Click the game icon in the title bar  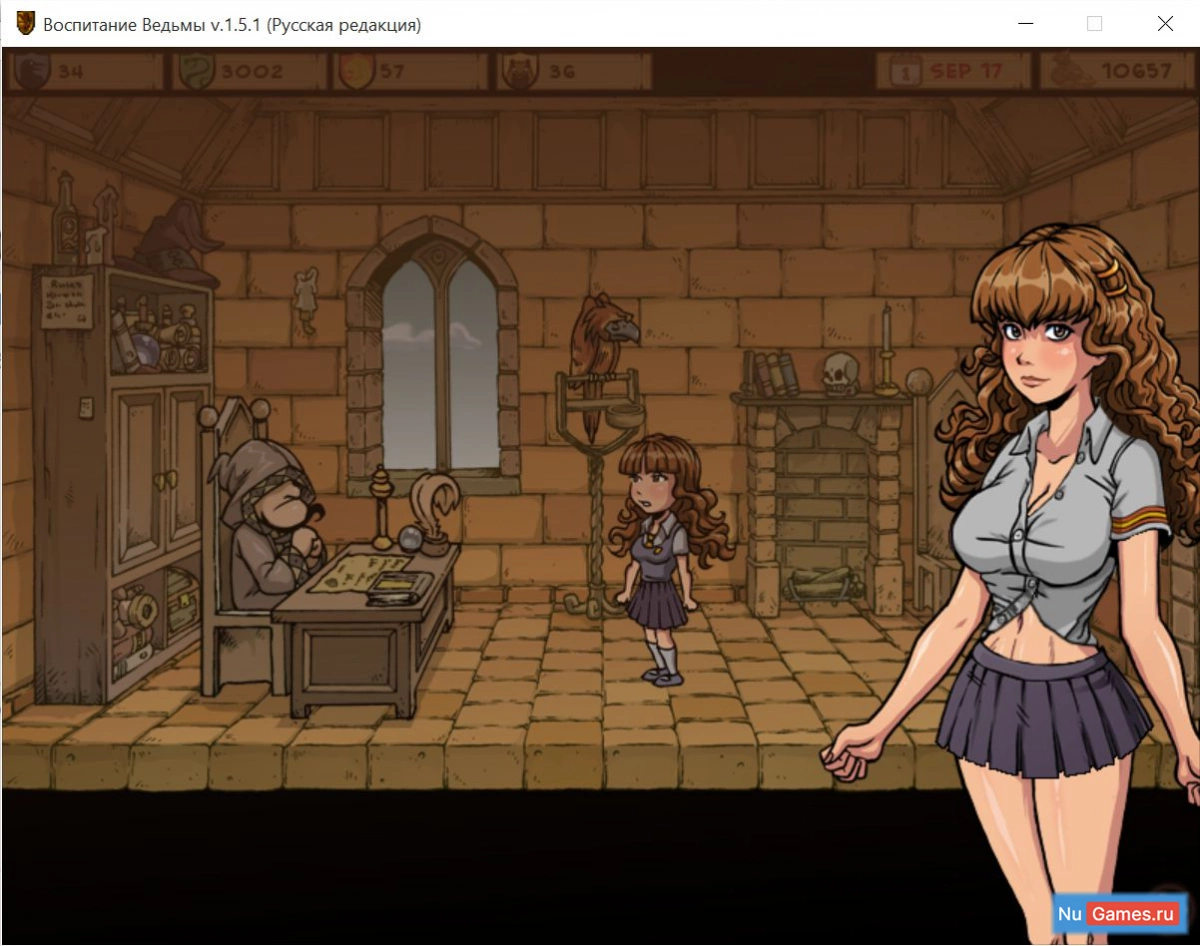(26, 23)
